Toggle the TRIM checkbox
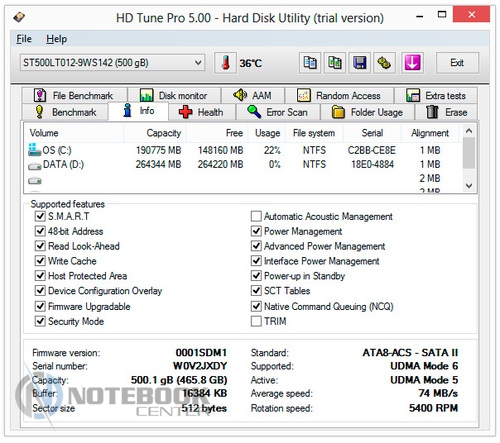Viewport: 500px width, 443px height. tap(256, 321)
